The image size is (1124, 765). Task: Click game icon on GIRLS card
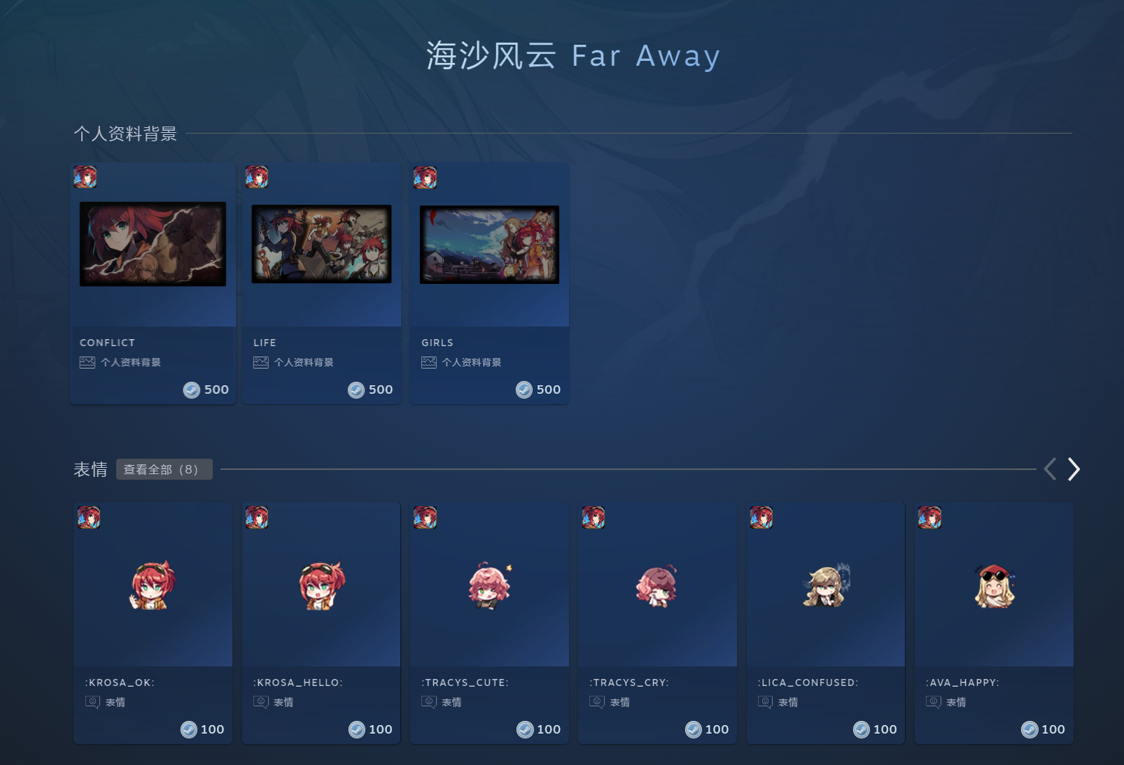tap(425, 176)
